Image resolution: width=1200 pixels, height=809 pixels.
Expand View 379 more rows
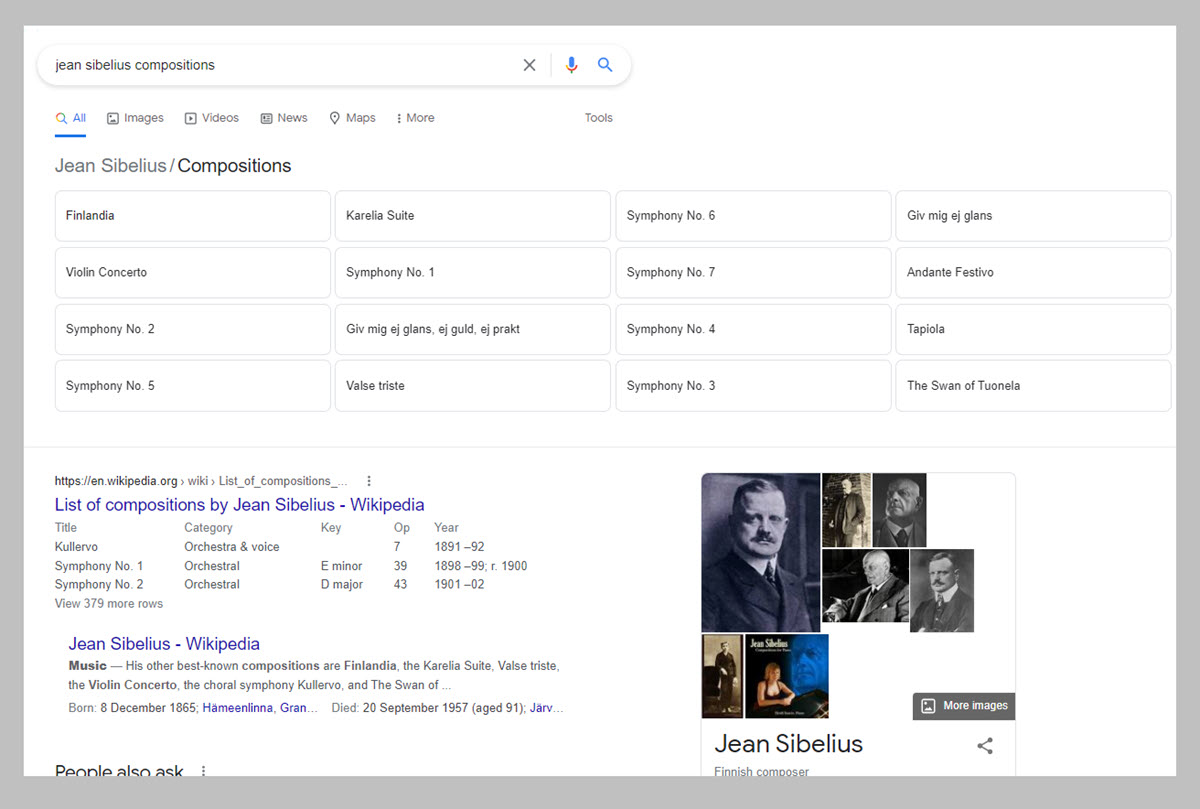pyautogui.click(x=109, y=604)
